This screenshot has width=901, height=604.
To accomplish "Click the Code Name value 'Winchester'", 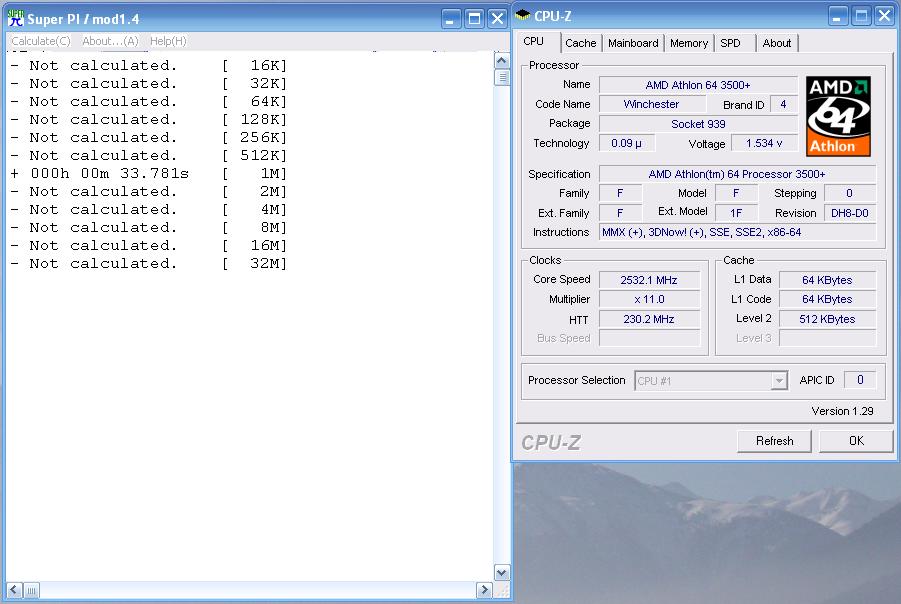I will point(652,104).
